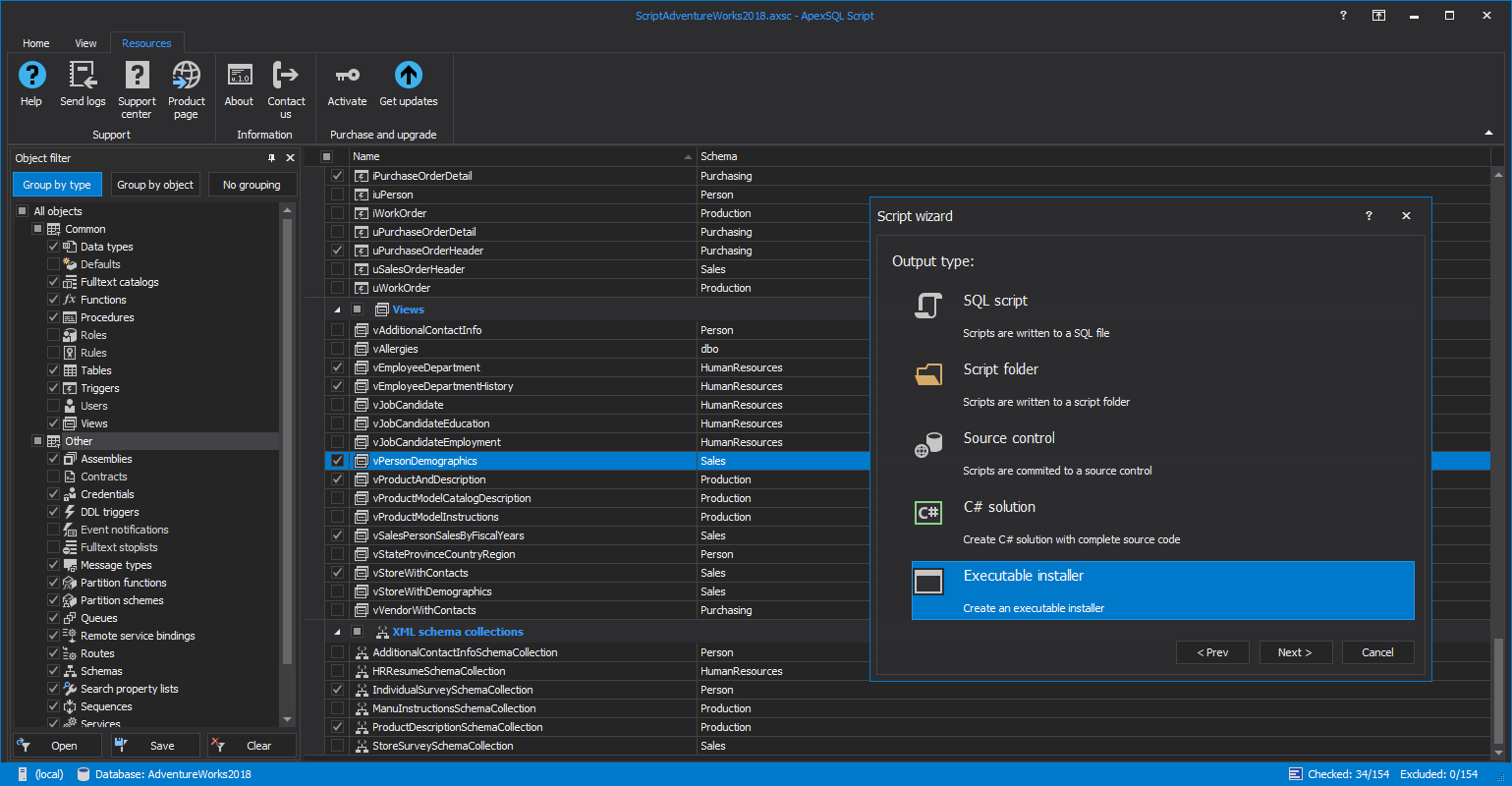Select the Executable installer output icon
Viewport: 1512px width, 786px height.
point(927,582)
